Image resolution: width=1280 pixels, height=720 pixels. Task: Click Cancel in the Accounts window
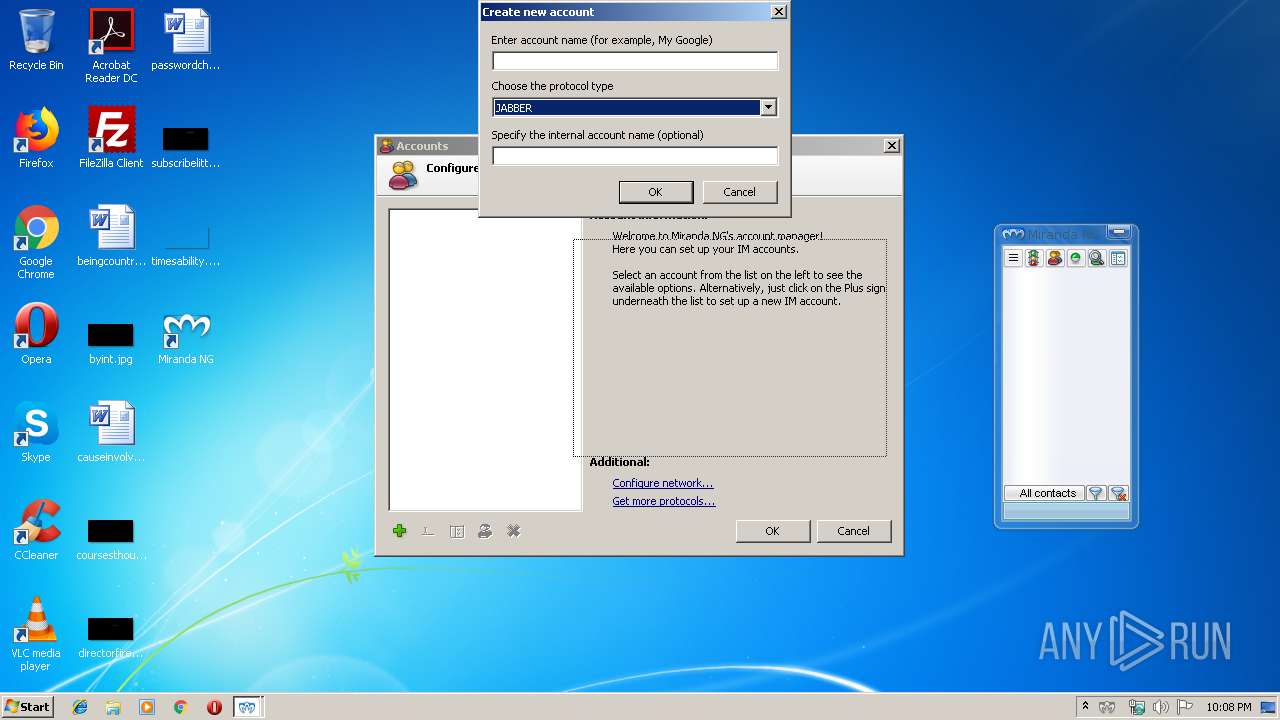[x=853, y=531]
